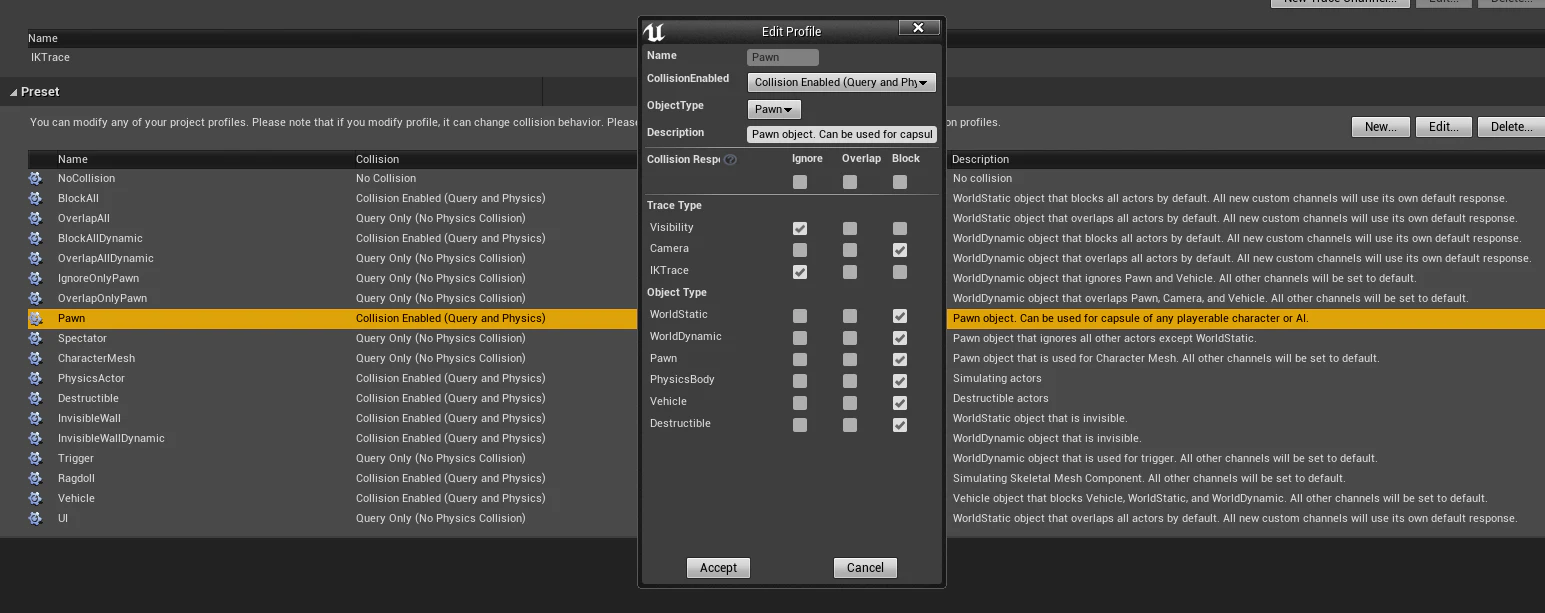
Task: Click the gear icon beside NoCollision preset
Action: pos(35,178)
